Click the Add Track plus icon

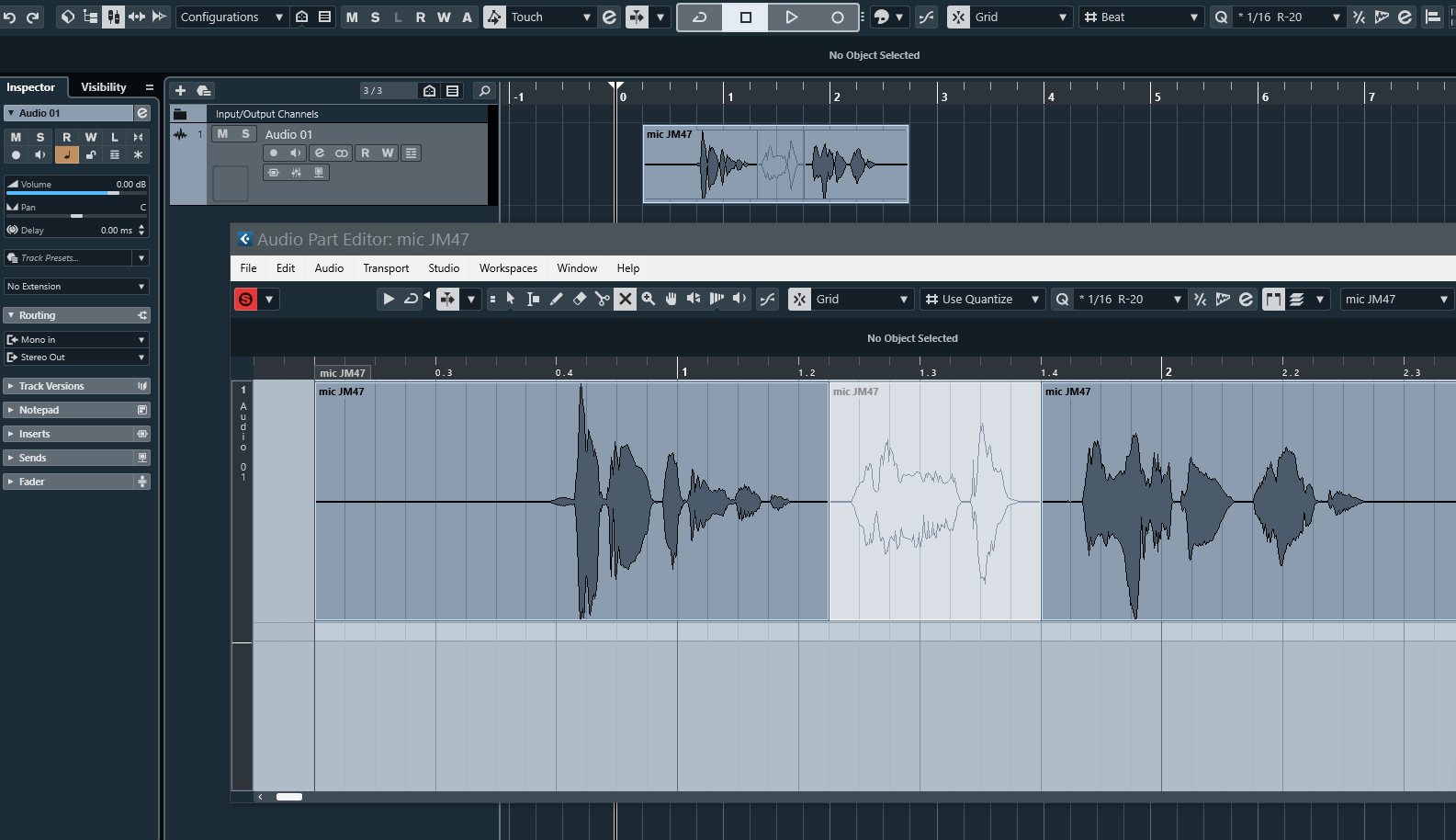tap(180, 90)
